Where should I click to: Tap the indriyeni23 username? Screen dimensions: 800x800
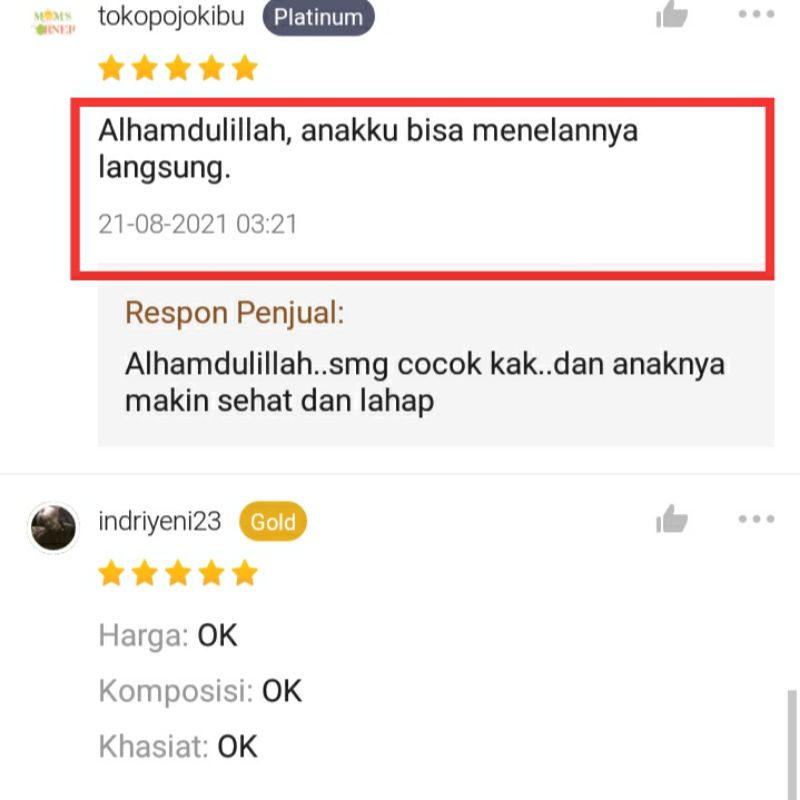point(160,521)
